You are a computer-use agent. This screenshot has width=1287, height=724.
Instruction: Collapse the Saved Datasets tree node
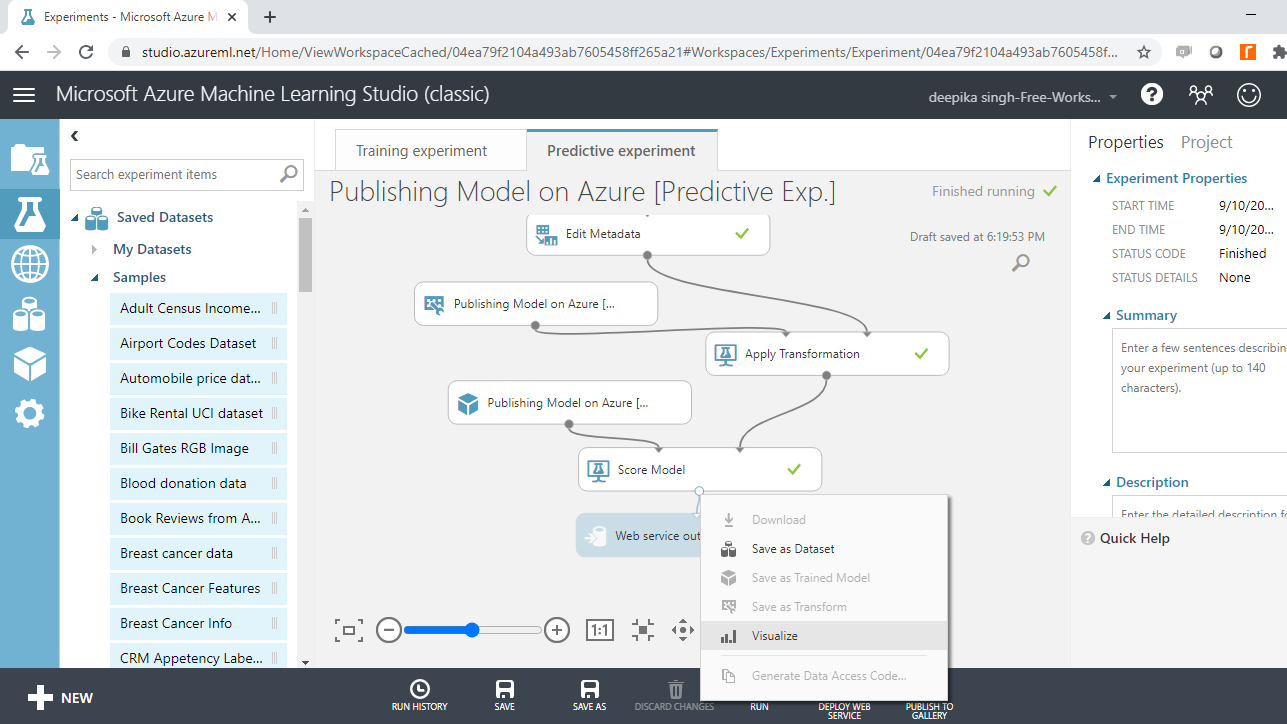[76, 218]
